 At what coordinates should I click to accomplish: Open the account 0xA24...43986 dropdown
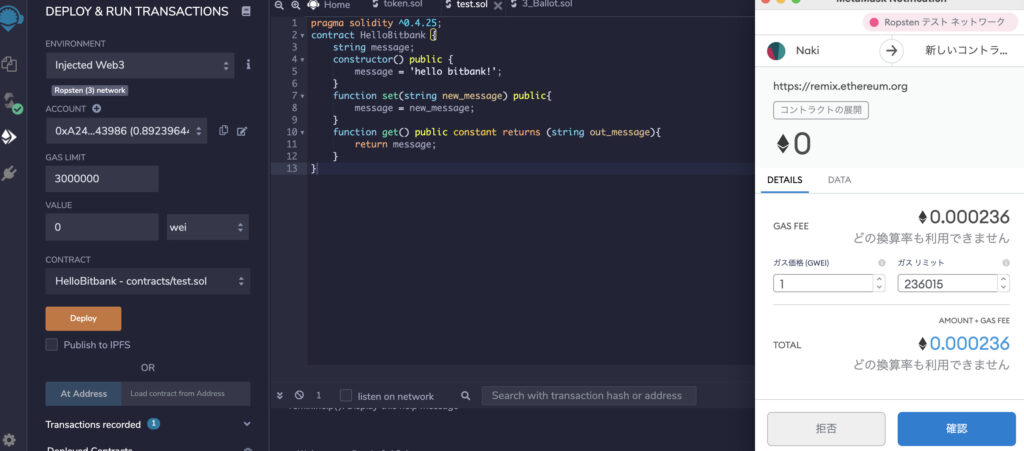click(126, 131)
